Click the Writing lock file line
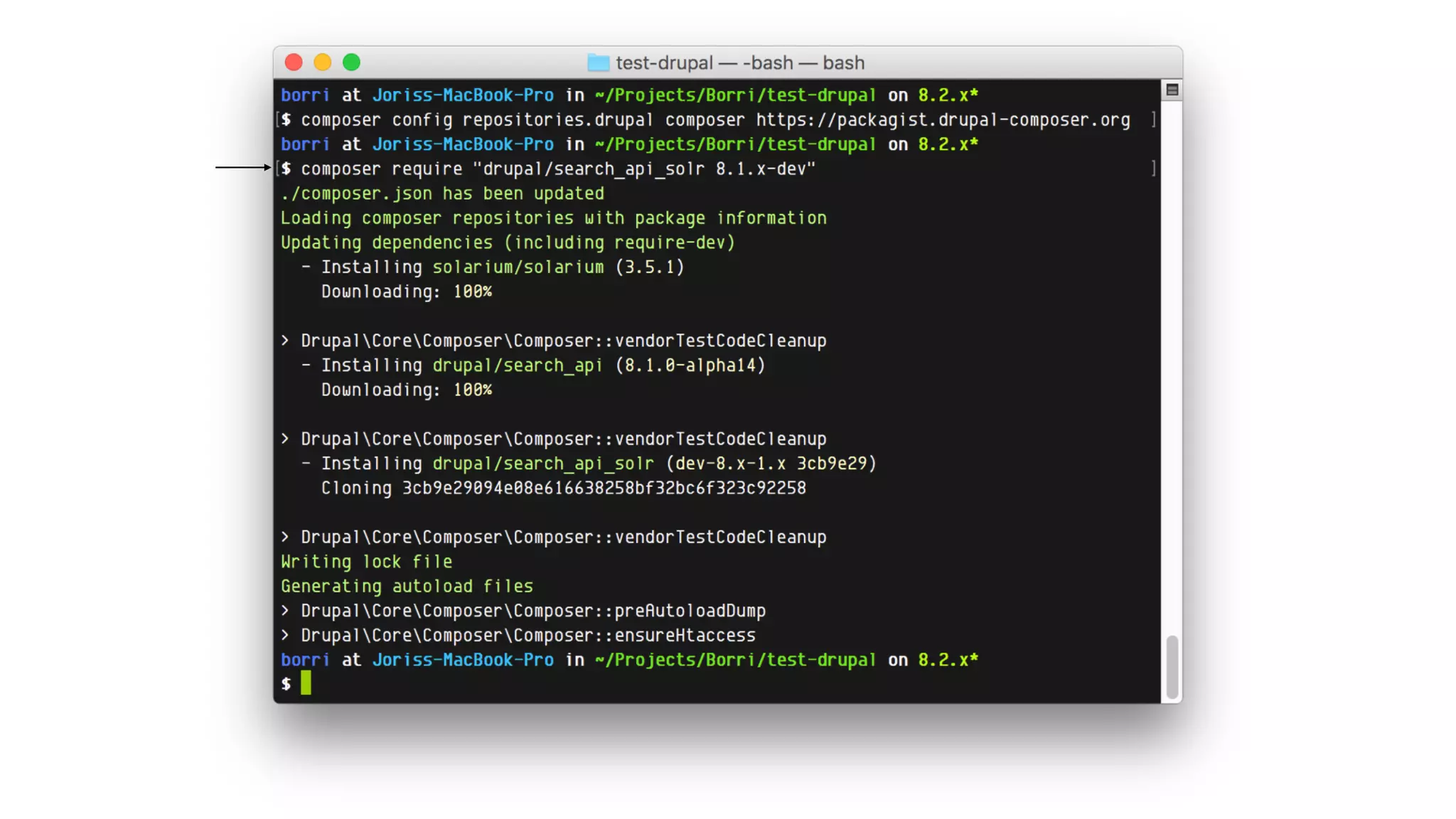Viewport: 1456px width, 819px height. [x=366, y=562]
